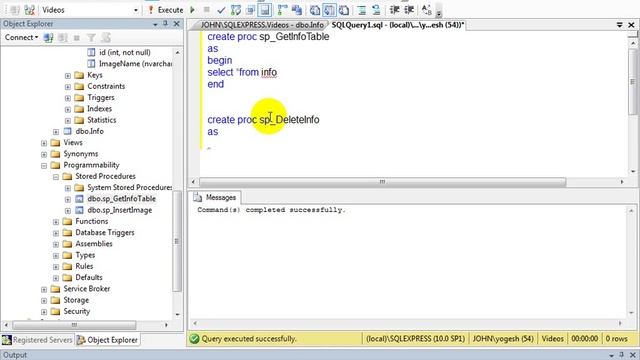Select the Assemblies folder icon

[67, 244]
